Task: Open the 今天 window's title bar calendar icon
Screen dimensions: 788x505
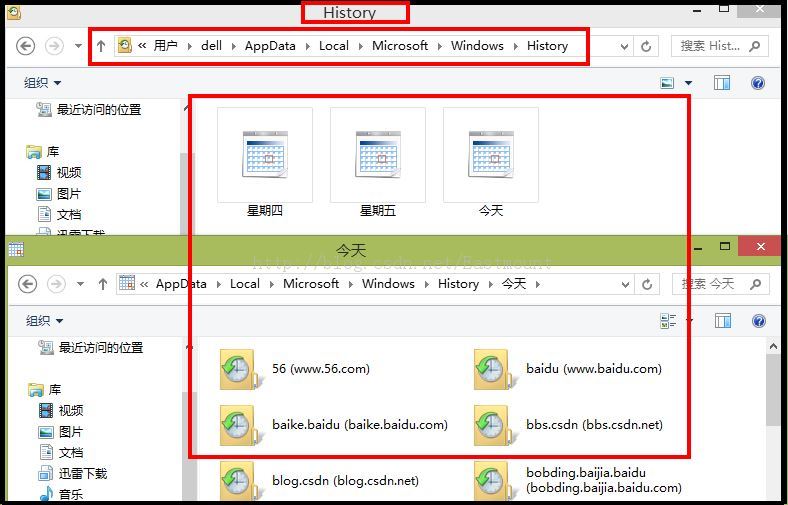Action: point(16,249)
